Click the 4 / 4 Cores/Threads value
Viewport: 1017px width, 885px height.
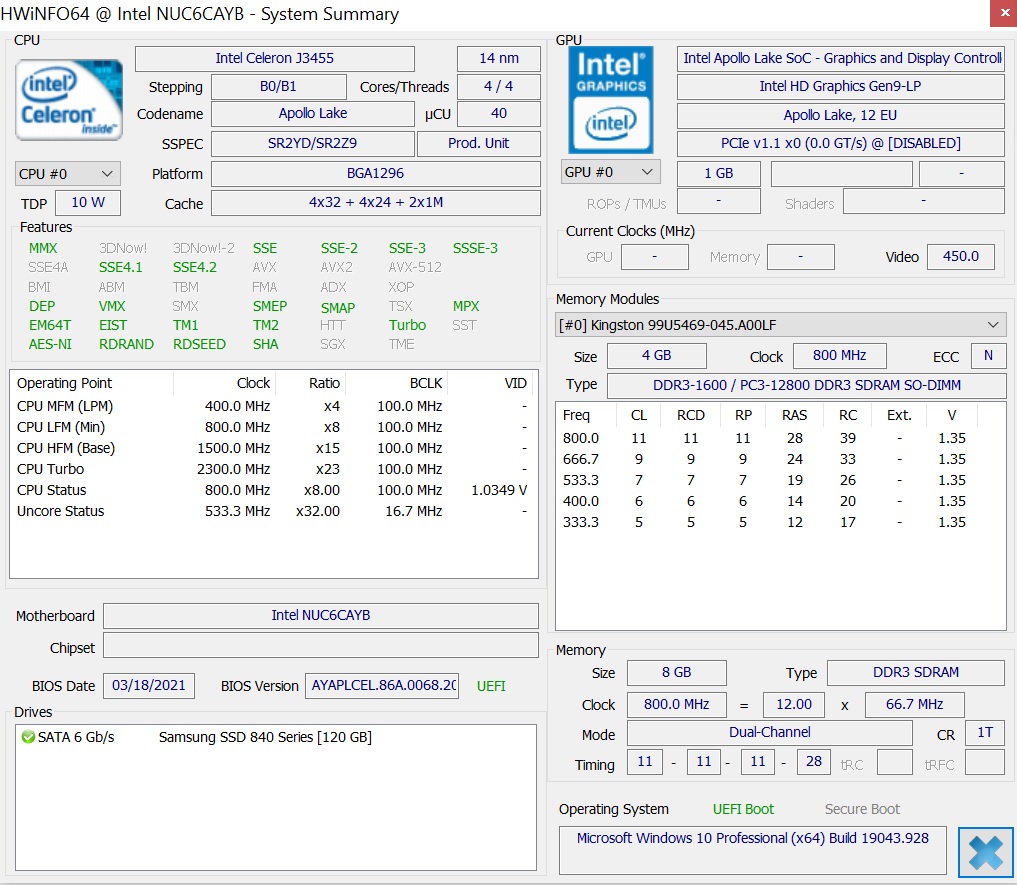499,86
